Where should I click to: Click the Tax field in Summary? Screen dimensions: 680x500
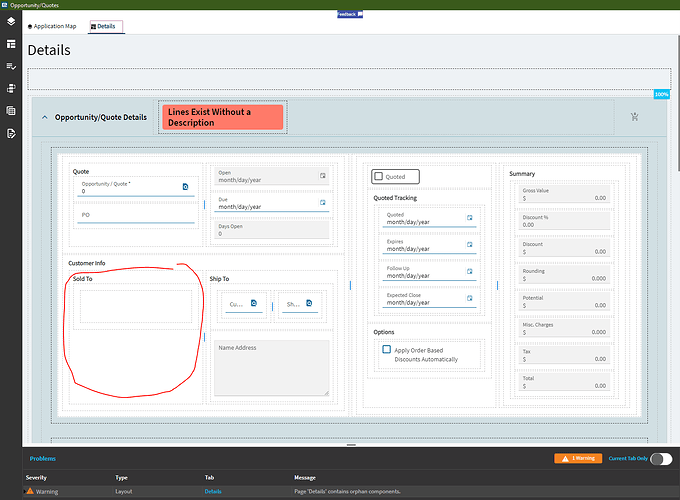[564, 355]
